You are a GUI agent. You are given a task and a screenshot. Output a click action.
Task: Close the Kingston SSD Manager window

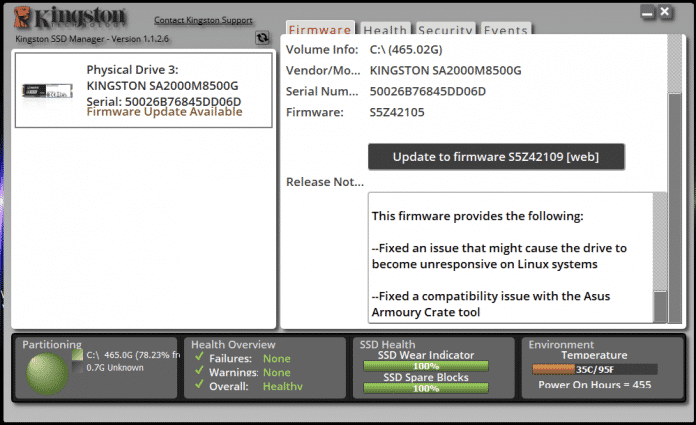665,12
